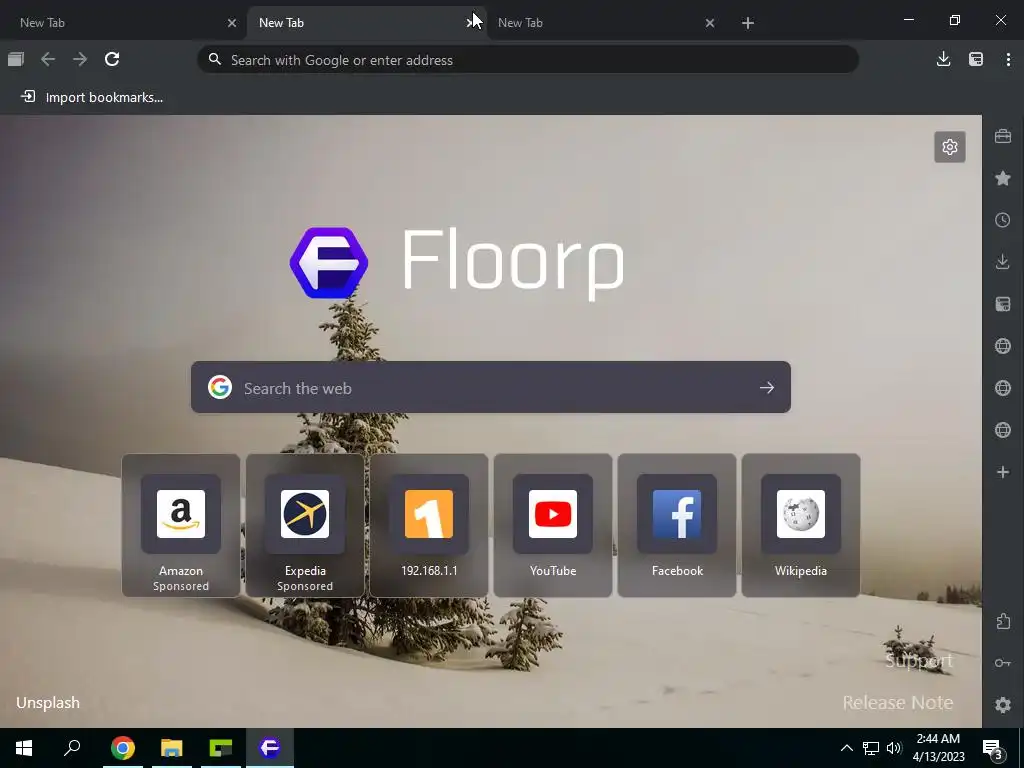This screenshot has width=1024, height=768.
Task: Open the Bookmarks star icon in the sidebar
Action: (x=1003, y=178)
